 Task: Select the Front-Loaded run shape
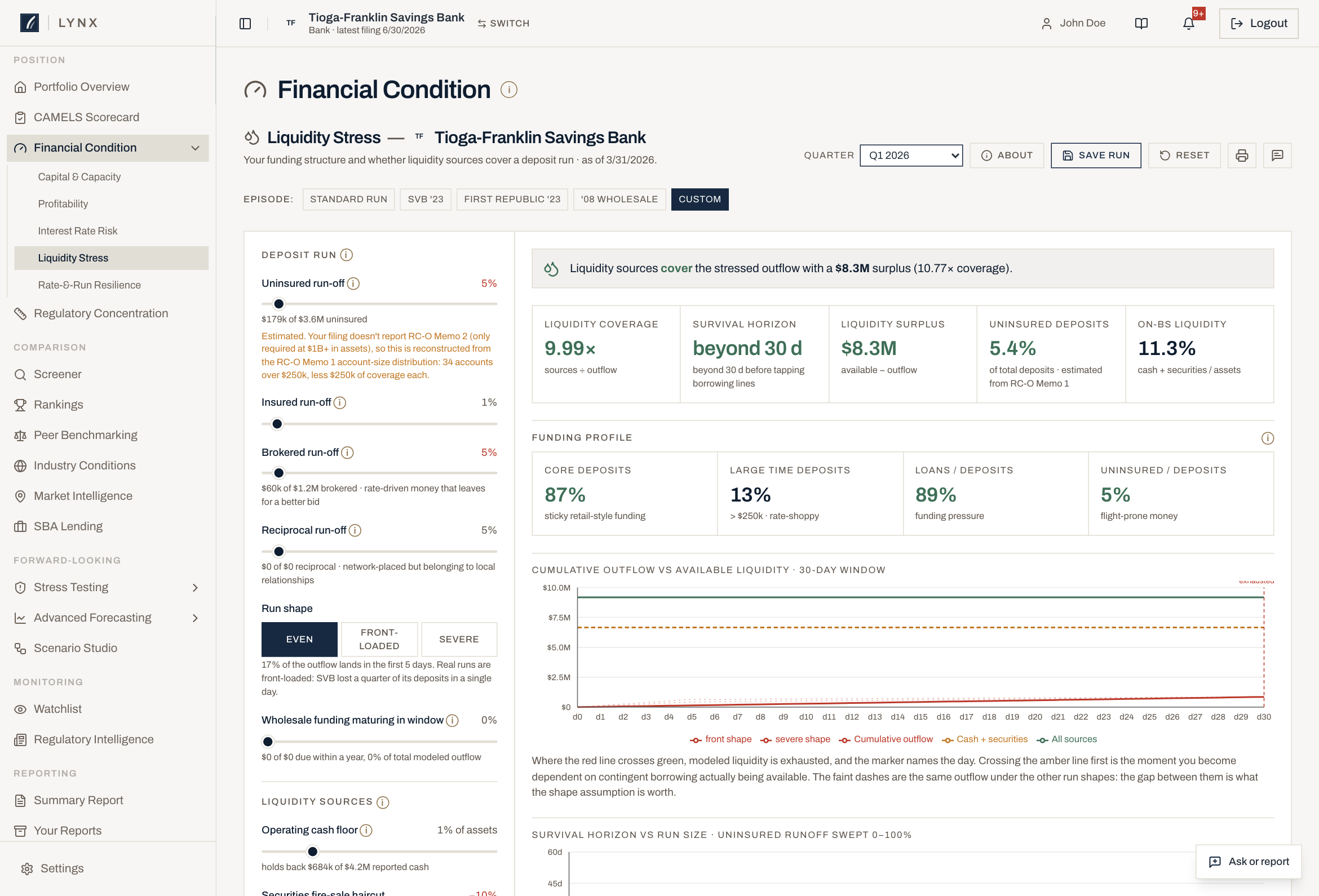379,640
